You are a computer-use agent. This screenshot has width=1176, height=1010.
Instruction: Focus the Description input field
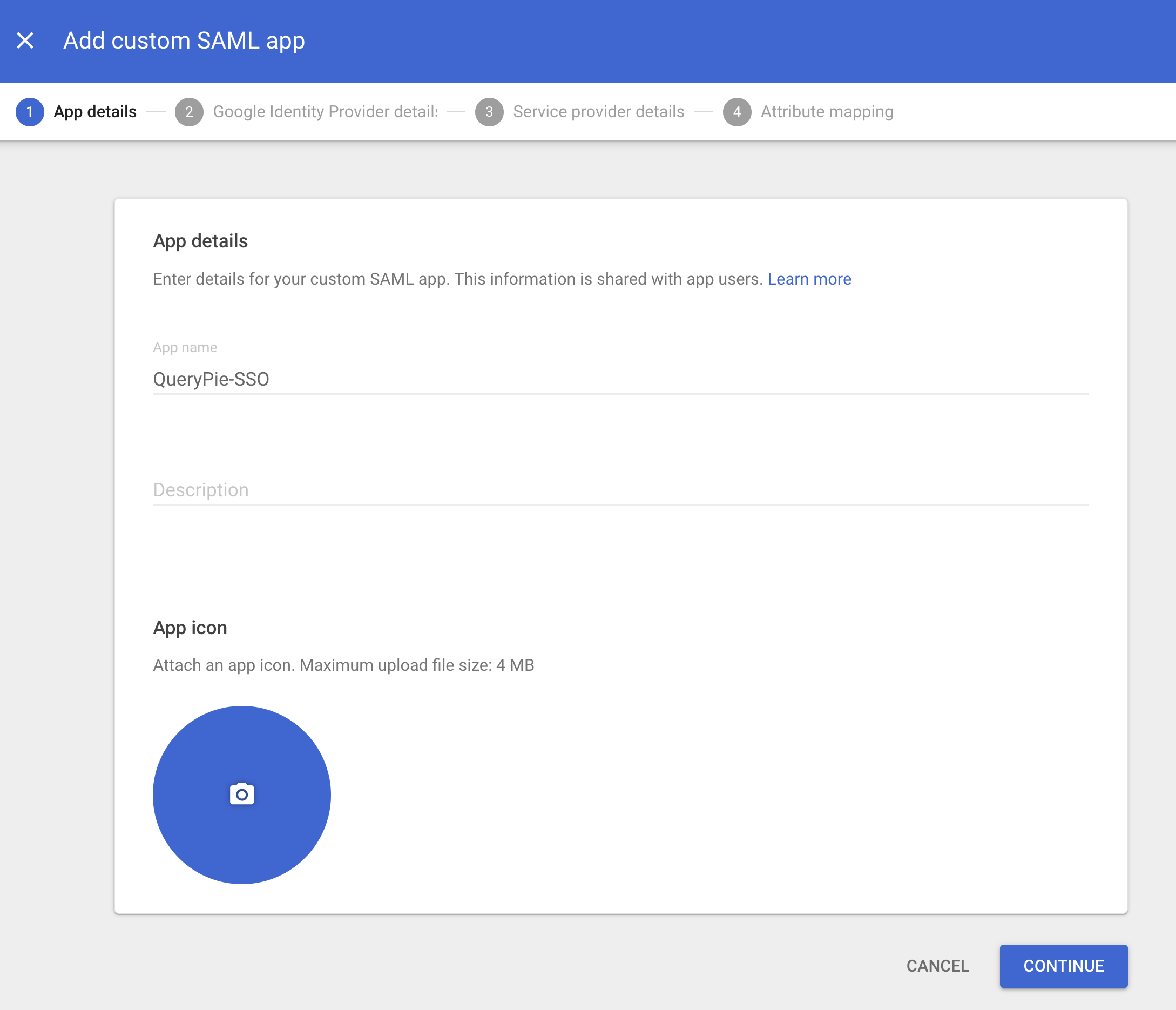pyautogui.click(x=621, y=489)
